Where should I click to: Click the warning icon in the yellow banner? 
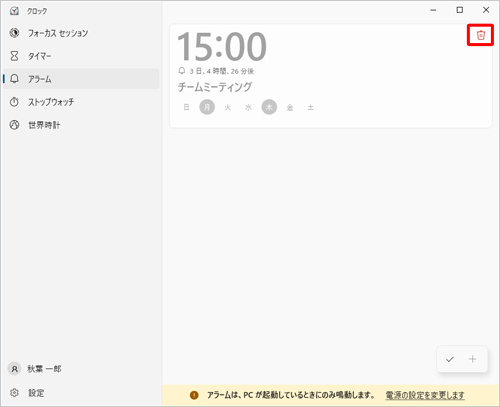pos(194,395)
